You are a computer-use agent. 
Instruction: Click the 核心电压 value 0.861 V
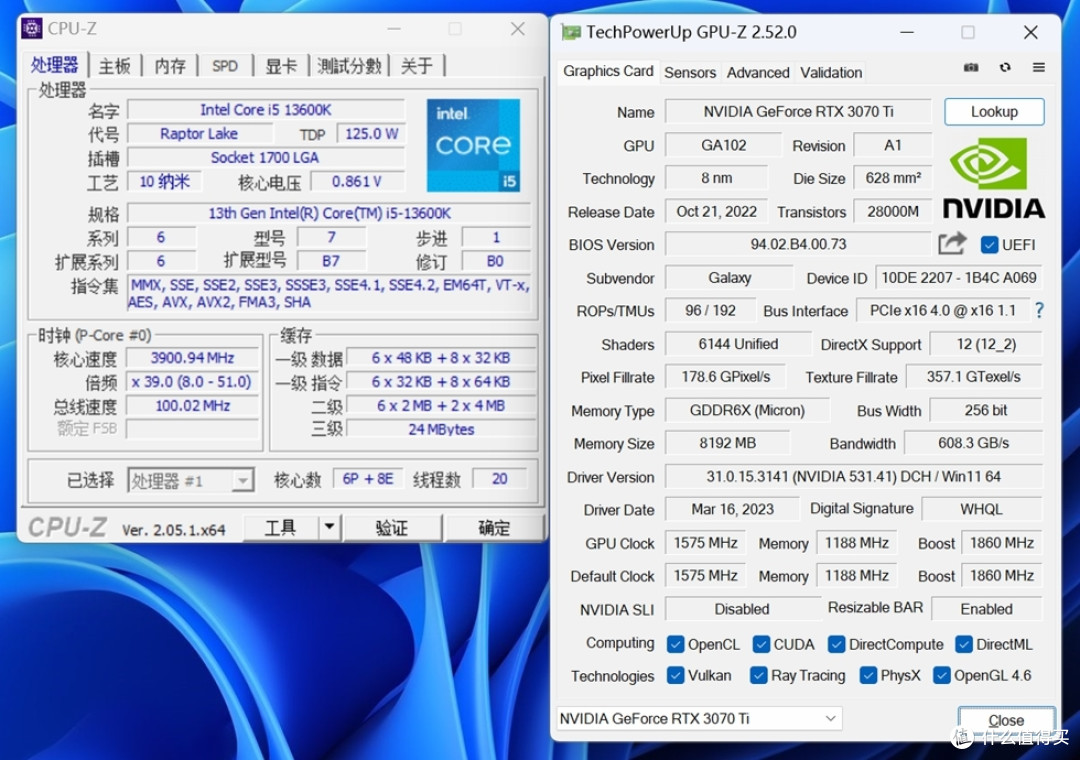[x=357, y=181]
